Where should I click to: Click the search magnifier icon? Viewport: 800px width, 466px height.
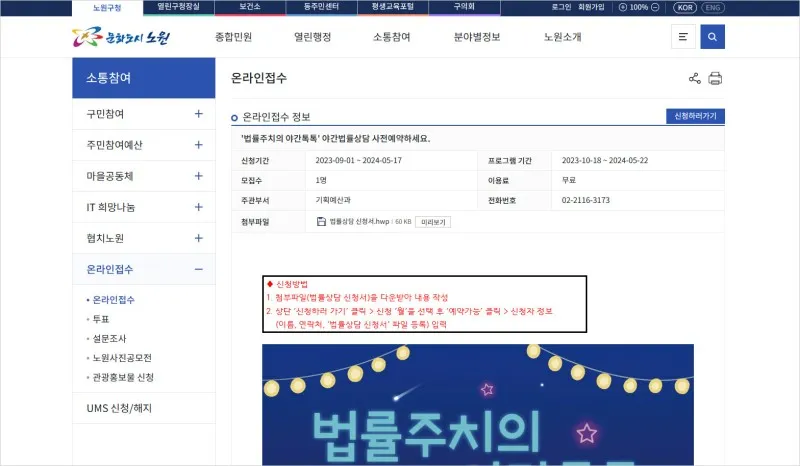tap(712, 37)
